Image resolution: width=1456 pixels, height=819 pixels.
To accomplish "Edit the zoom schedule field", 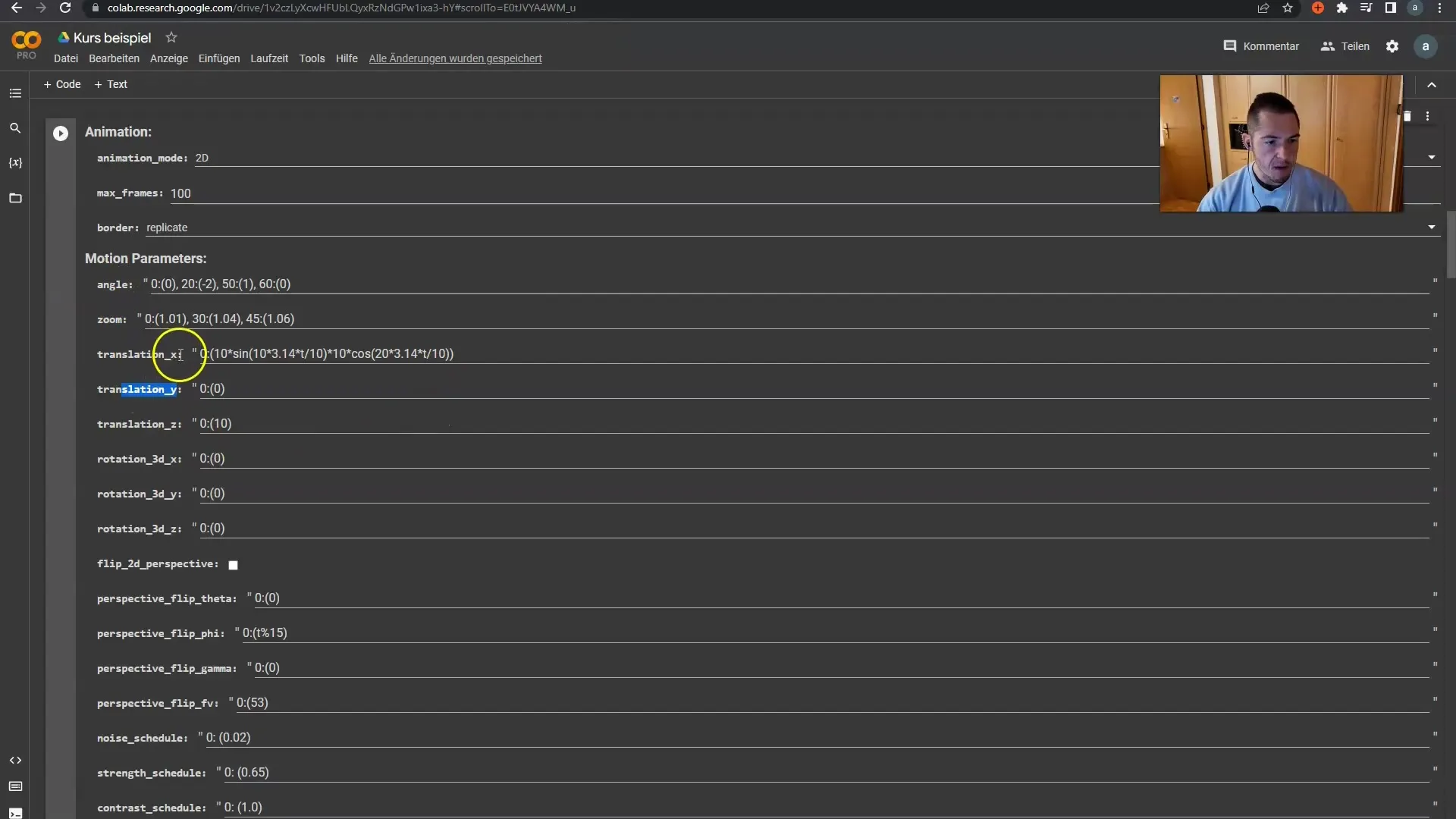I will click(786, 319).
